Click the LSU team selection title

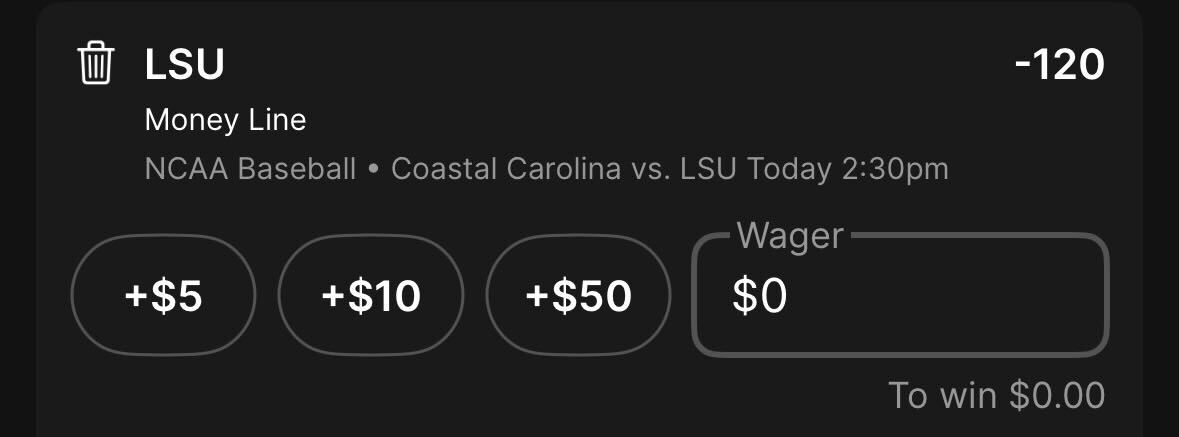184,65
